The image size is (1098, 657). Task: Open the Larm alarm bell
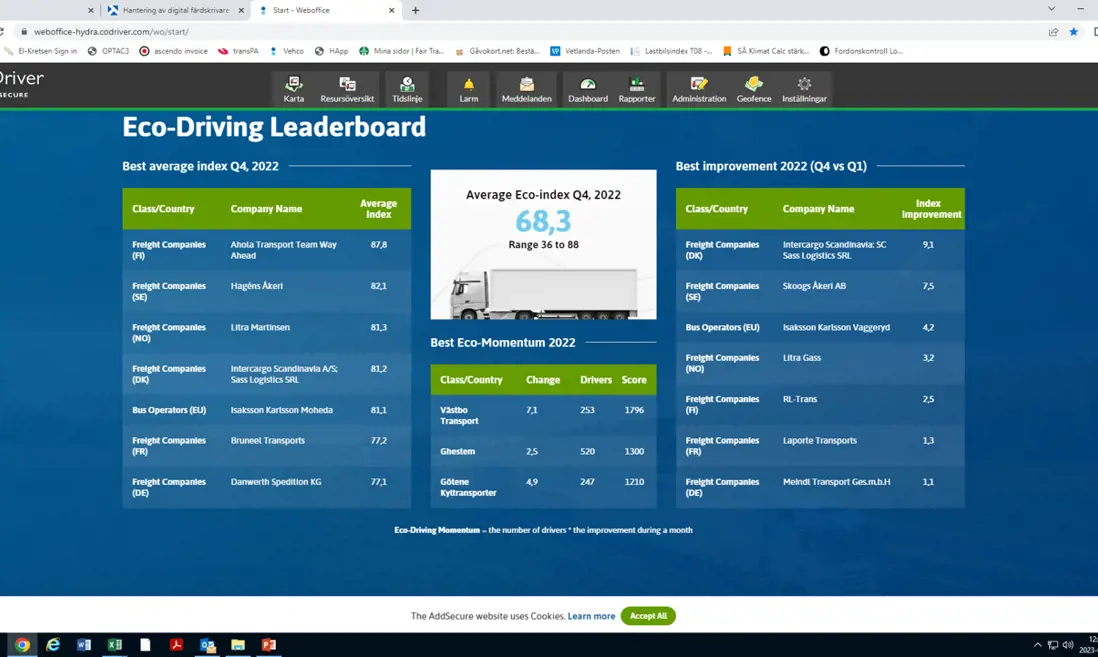(x=468, y=89)
